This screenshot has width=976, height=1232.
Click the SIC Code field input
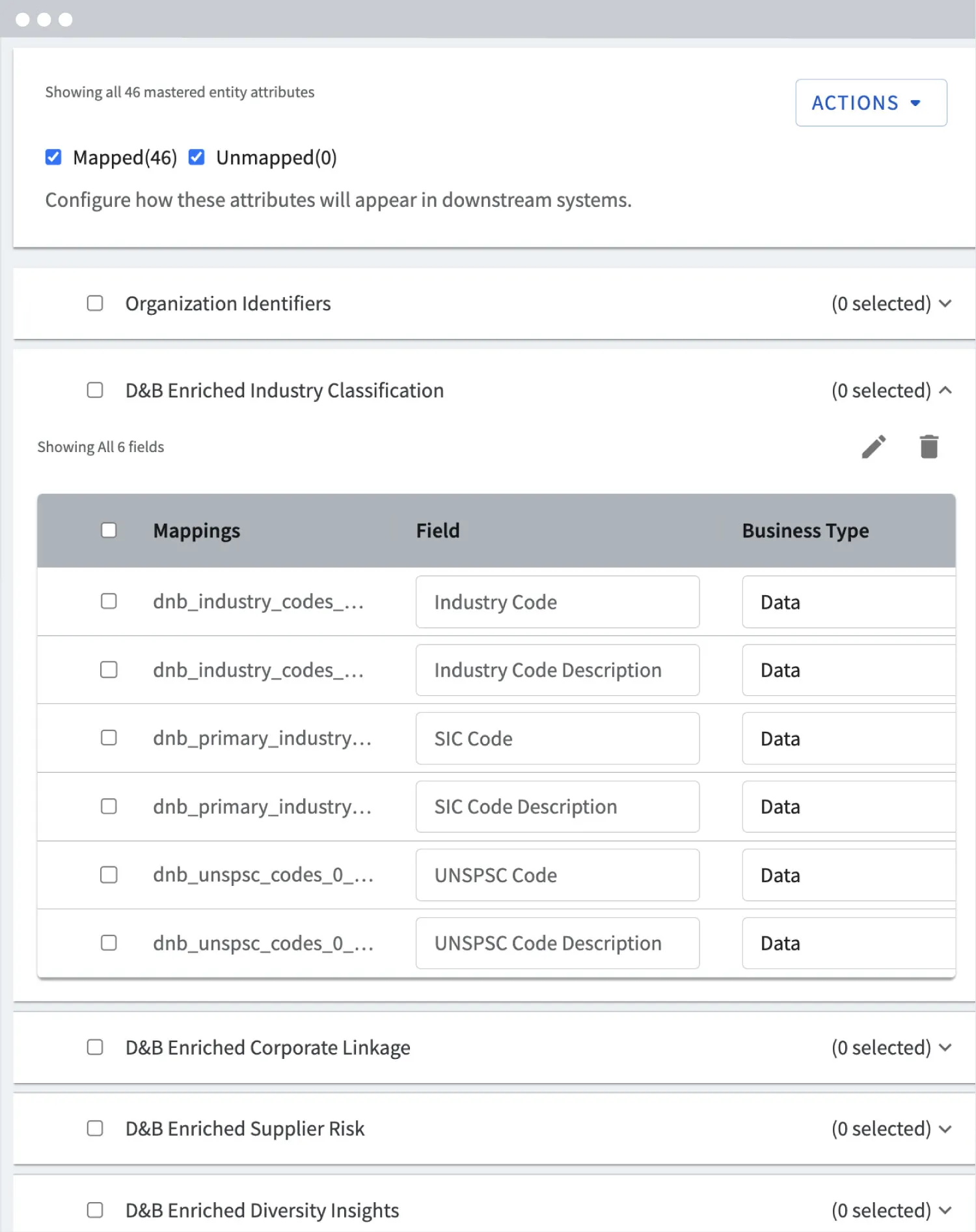click(x=558, y=738)
